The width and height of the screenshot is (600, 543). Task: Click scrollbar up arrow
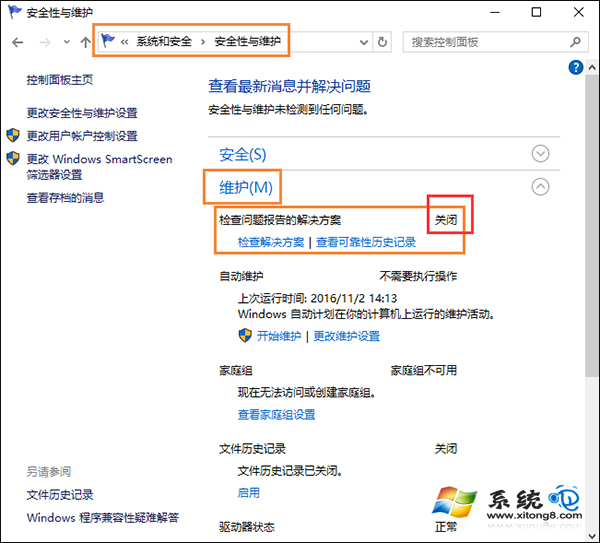[592, 68]
